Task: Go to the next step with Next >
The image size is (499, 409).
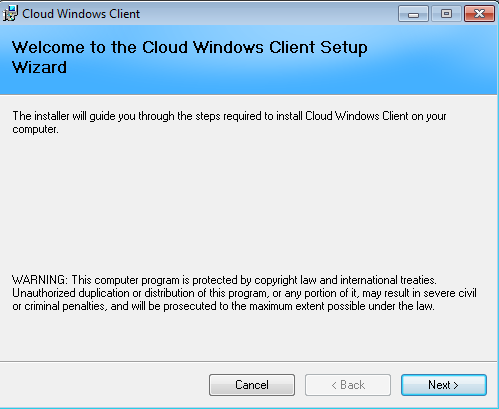Action: pyautogui.click(x=444, y=385)
